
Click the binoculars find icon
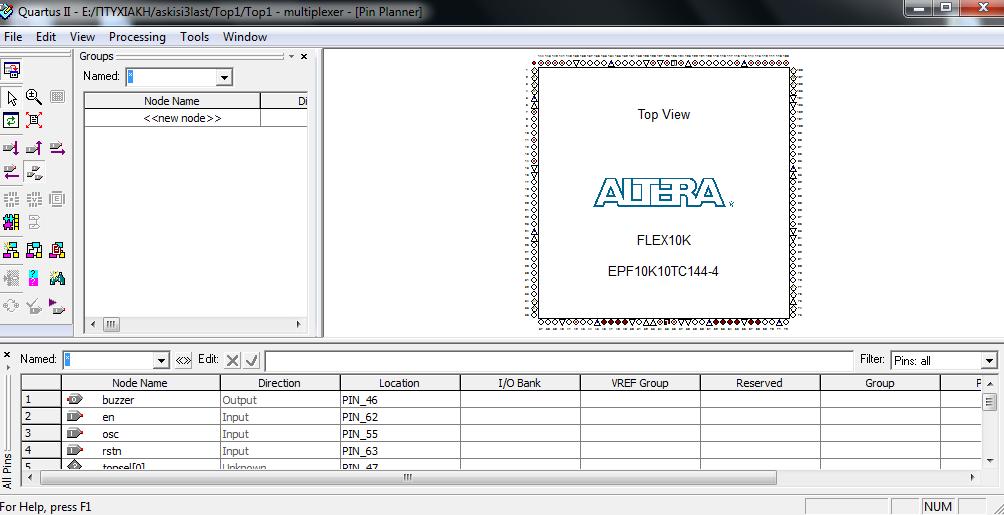pos(57,278)
